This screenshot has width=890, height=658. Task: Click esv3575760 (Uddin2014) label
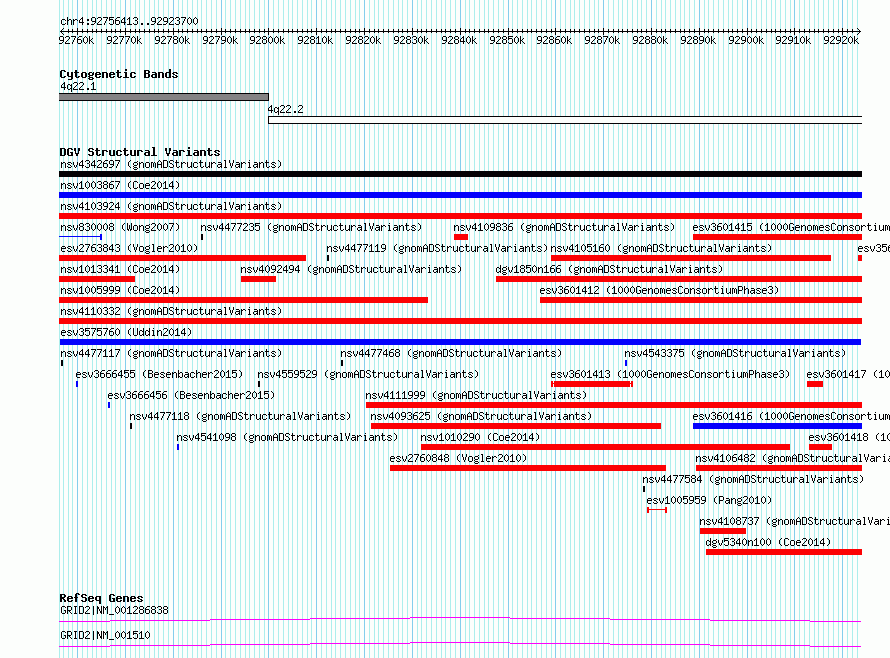[x=126, y=332]
